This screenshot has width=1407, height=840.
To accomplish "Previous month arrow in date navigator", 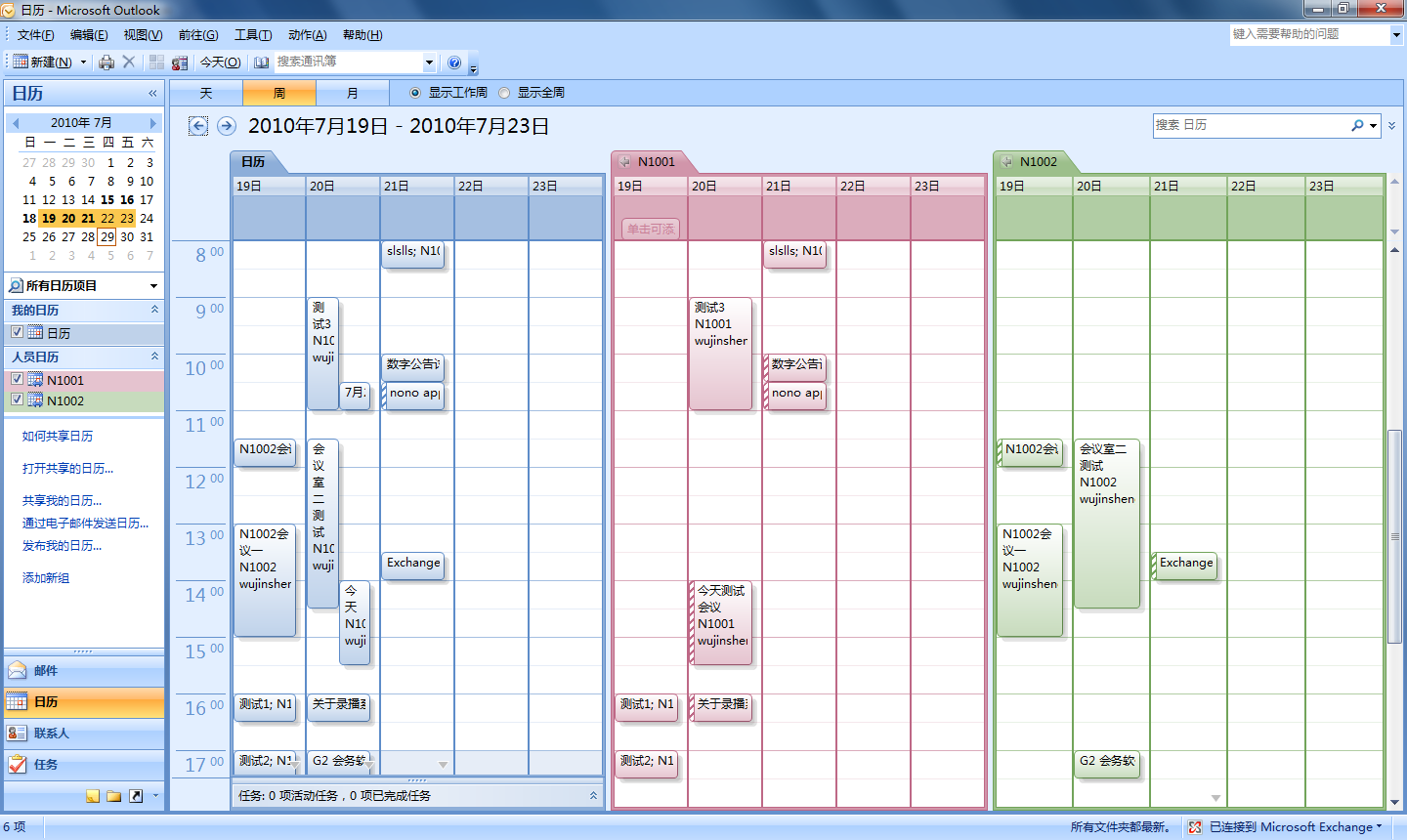I will pos(16,123).
